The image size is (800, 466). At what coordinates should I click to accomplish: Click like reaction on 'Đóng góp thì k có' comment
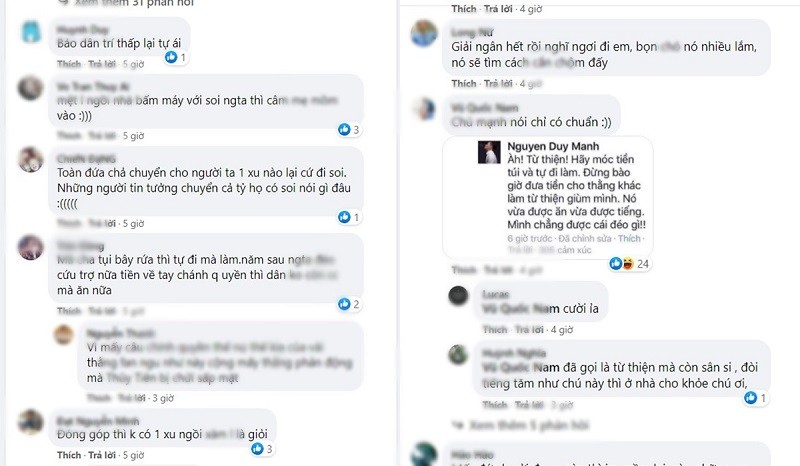coord(262,449)
